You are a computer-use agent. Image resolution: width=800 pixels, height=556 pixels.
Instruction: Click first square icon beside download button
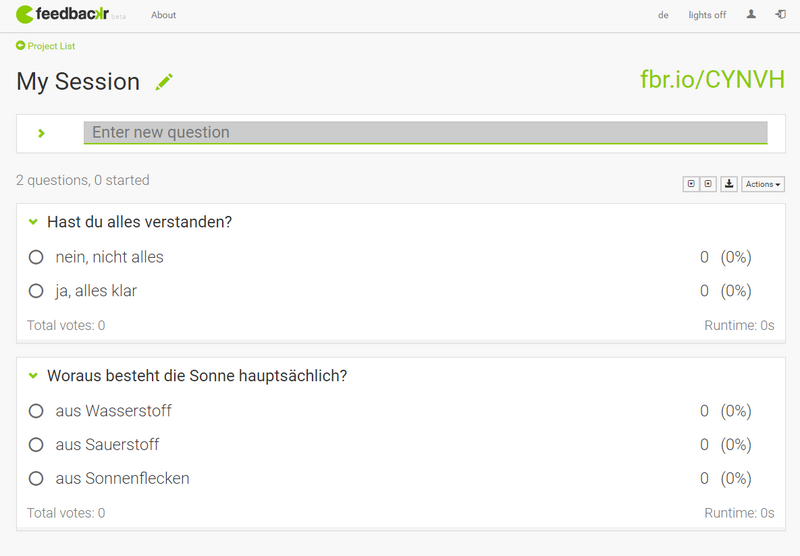pos(691,184)
